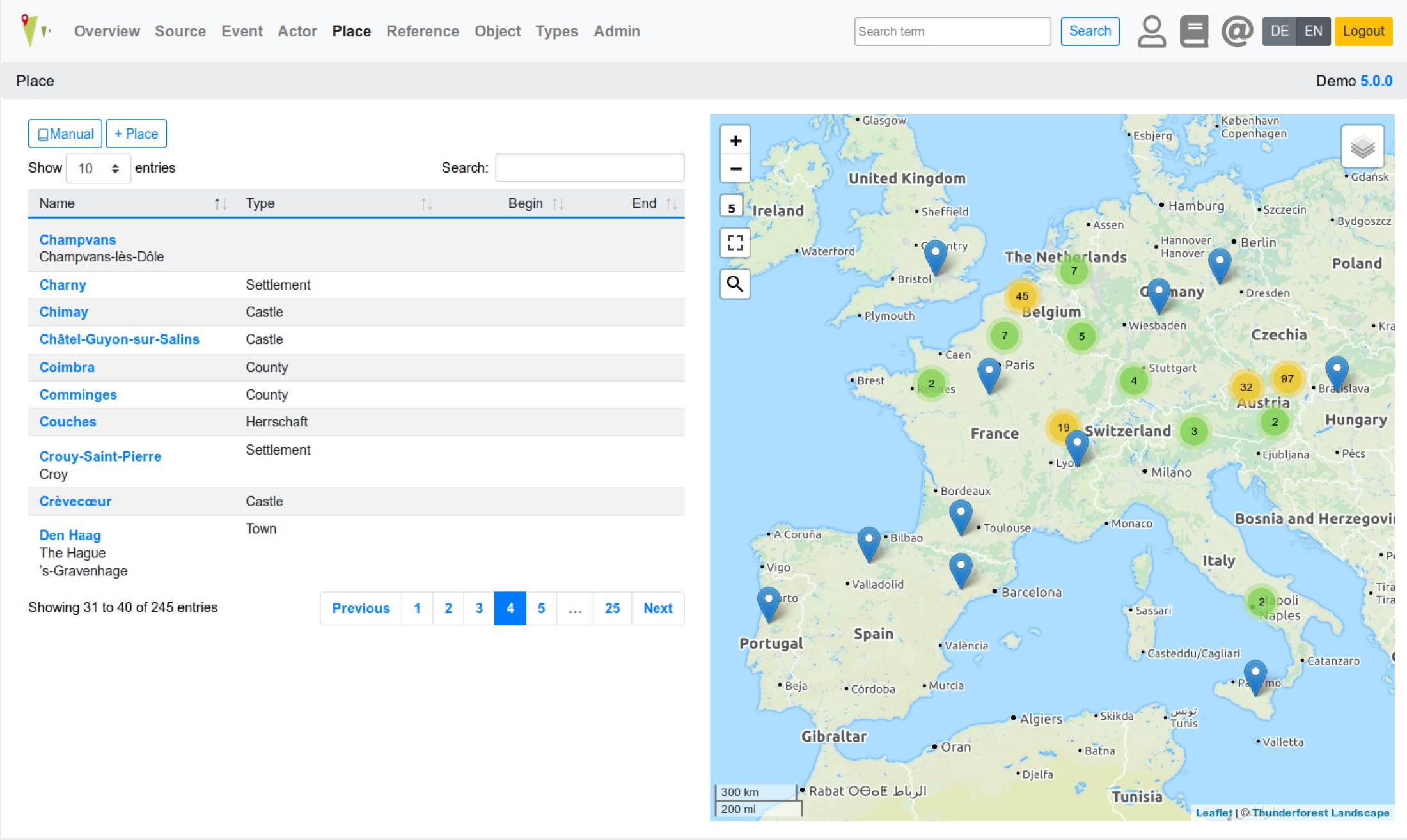
Task: Open the show entries count dropdown
Action: pos(98,168)
